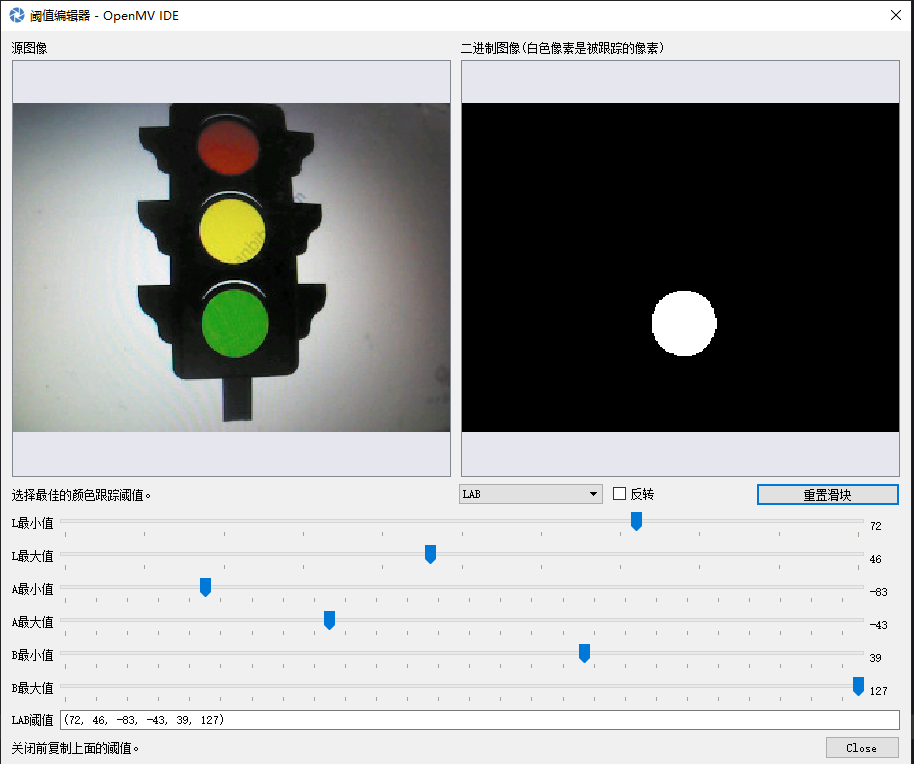
Task: Click the red traffic light in source image
Action: tap(228, 147)
